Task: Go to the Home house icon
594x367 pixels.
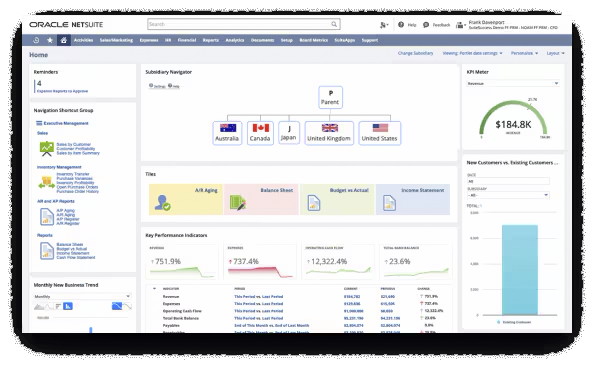Action: (x=64, y=40)
